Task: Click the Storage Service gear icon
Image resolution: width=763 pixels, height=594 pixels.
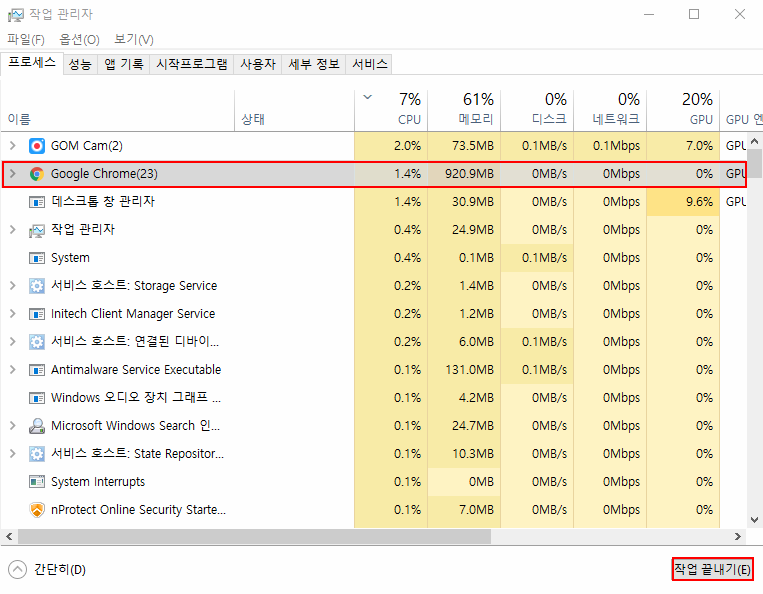Action: click(36, 286)
